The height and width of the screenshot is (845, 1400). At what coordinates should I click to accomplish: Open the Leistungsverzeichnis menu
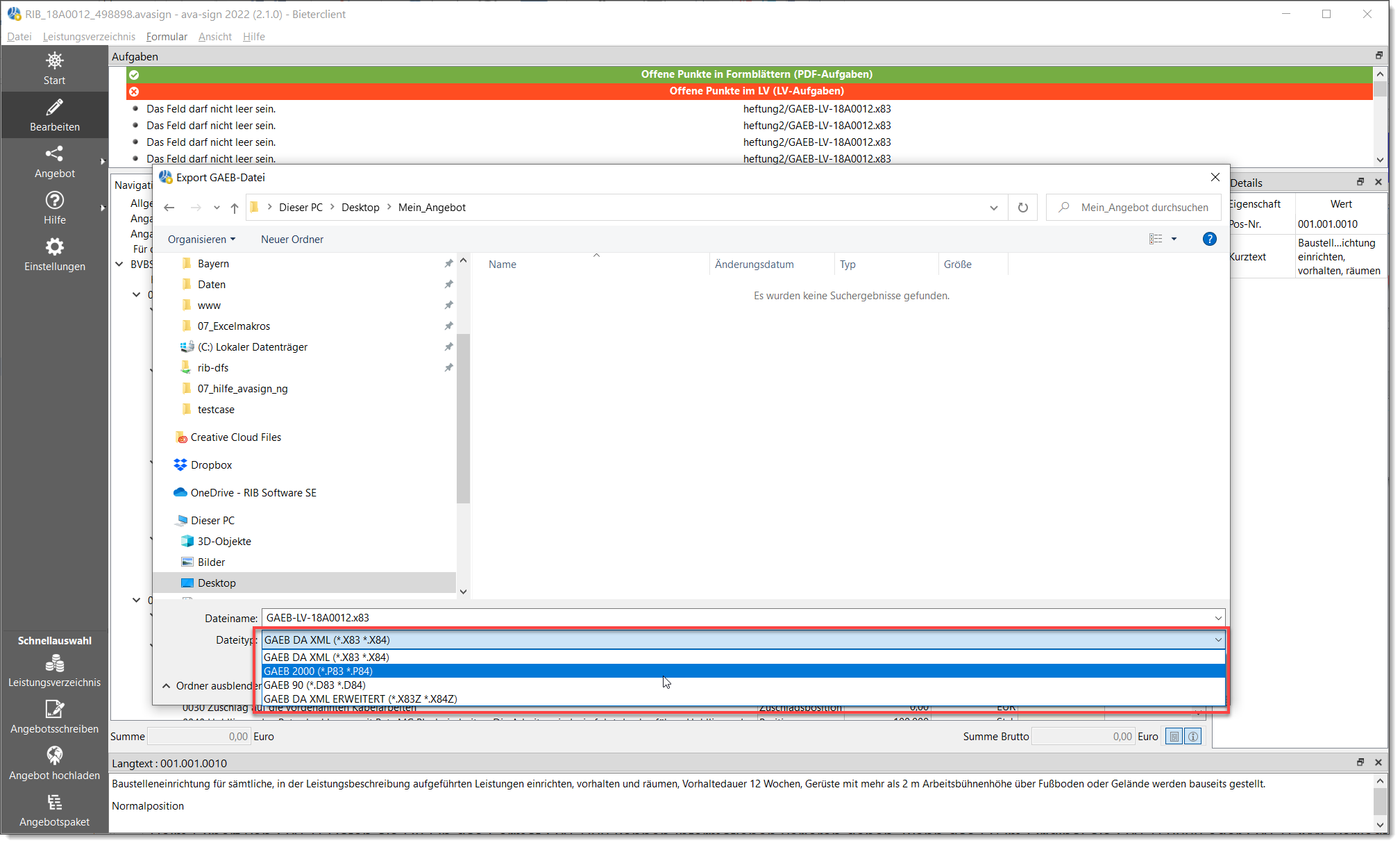(89, 37)
